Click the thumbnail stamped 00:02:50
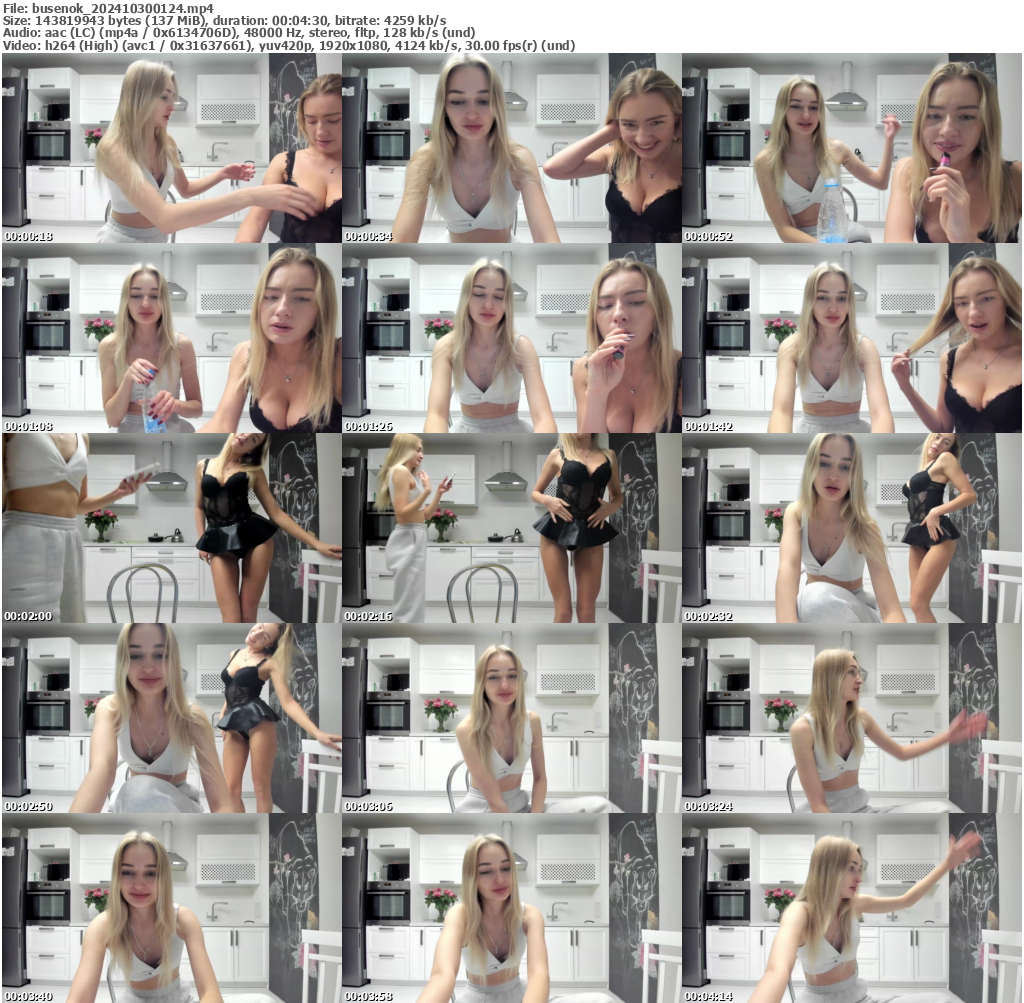This screenshot has width=1024, height=1003. click(170, 716)
